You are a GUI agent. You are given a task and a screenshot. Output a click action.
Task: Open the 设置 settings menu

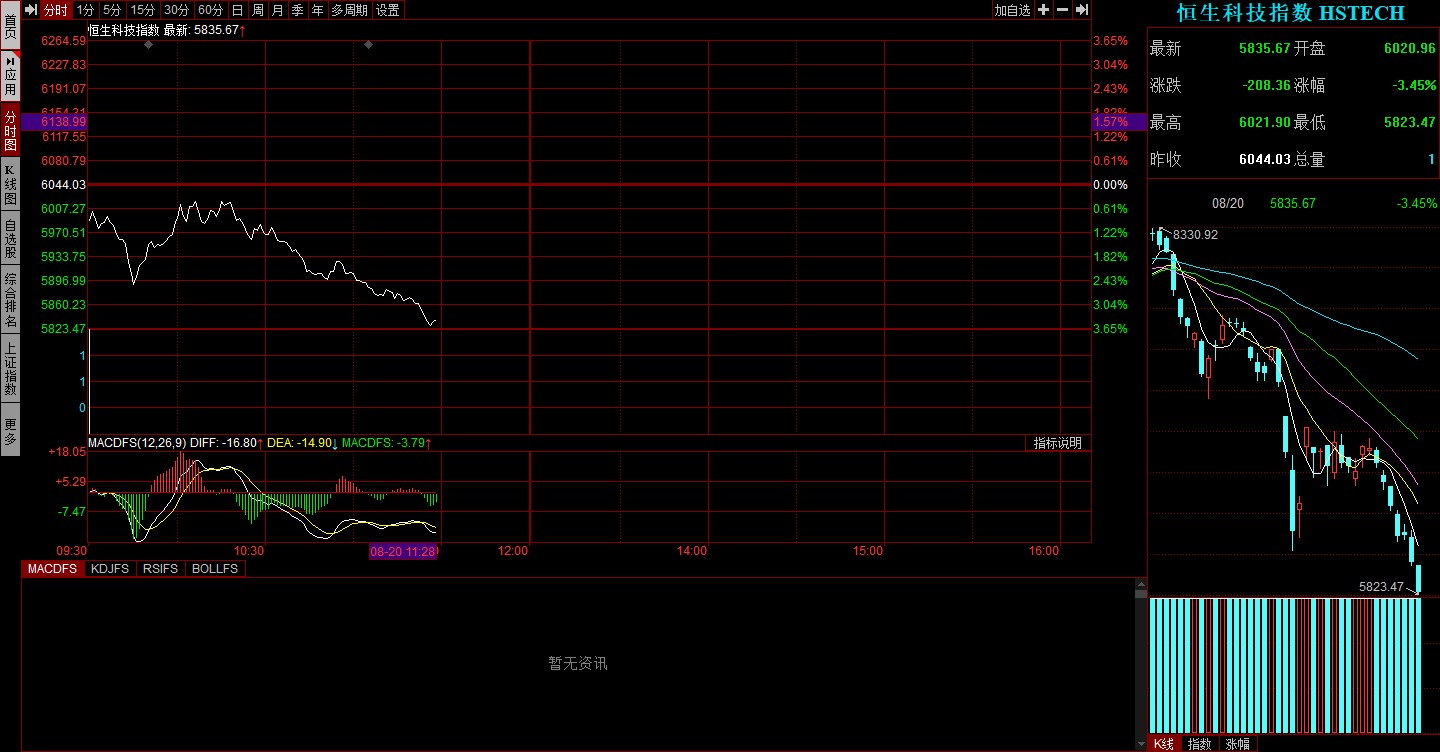pyautogui.click(x=387, y=10)
